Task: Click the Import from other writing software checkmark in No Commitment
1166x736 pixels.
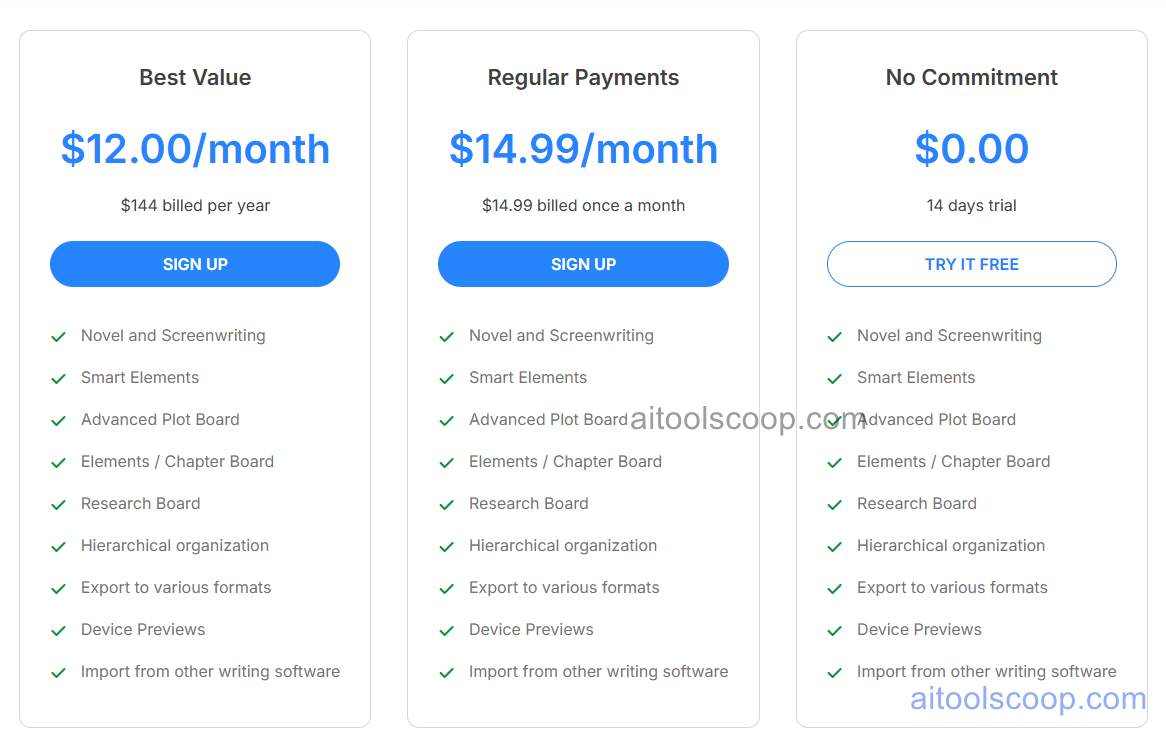Action: pyautogui.click(x=834, y=672)
